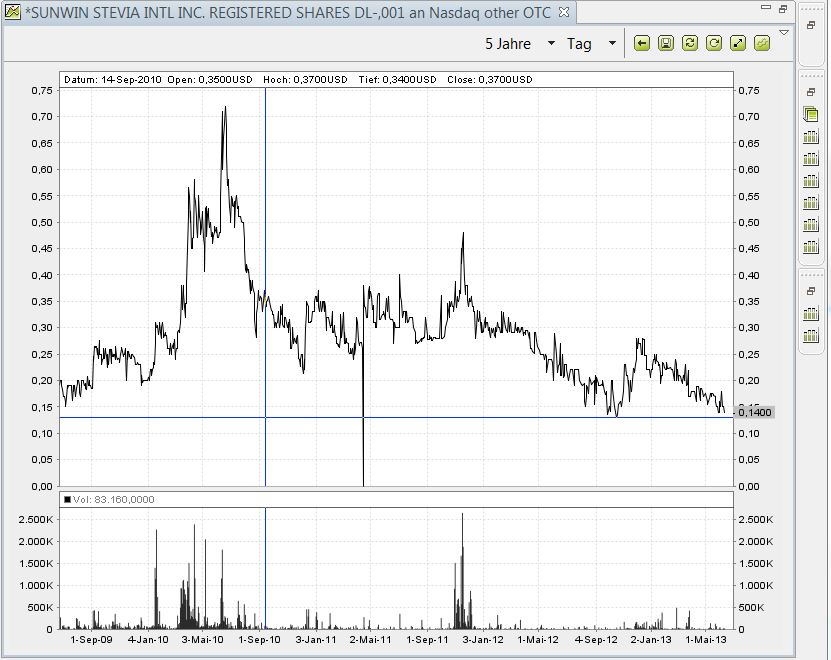This screenshot has height=660, width=831.
Task: Click the 2-Mai-11 date axis label
Action: (370, 639)
